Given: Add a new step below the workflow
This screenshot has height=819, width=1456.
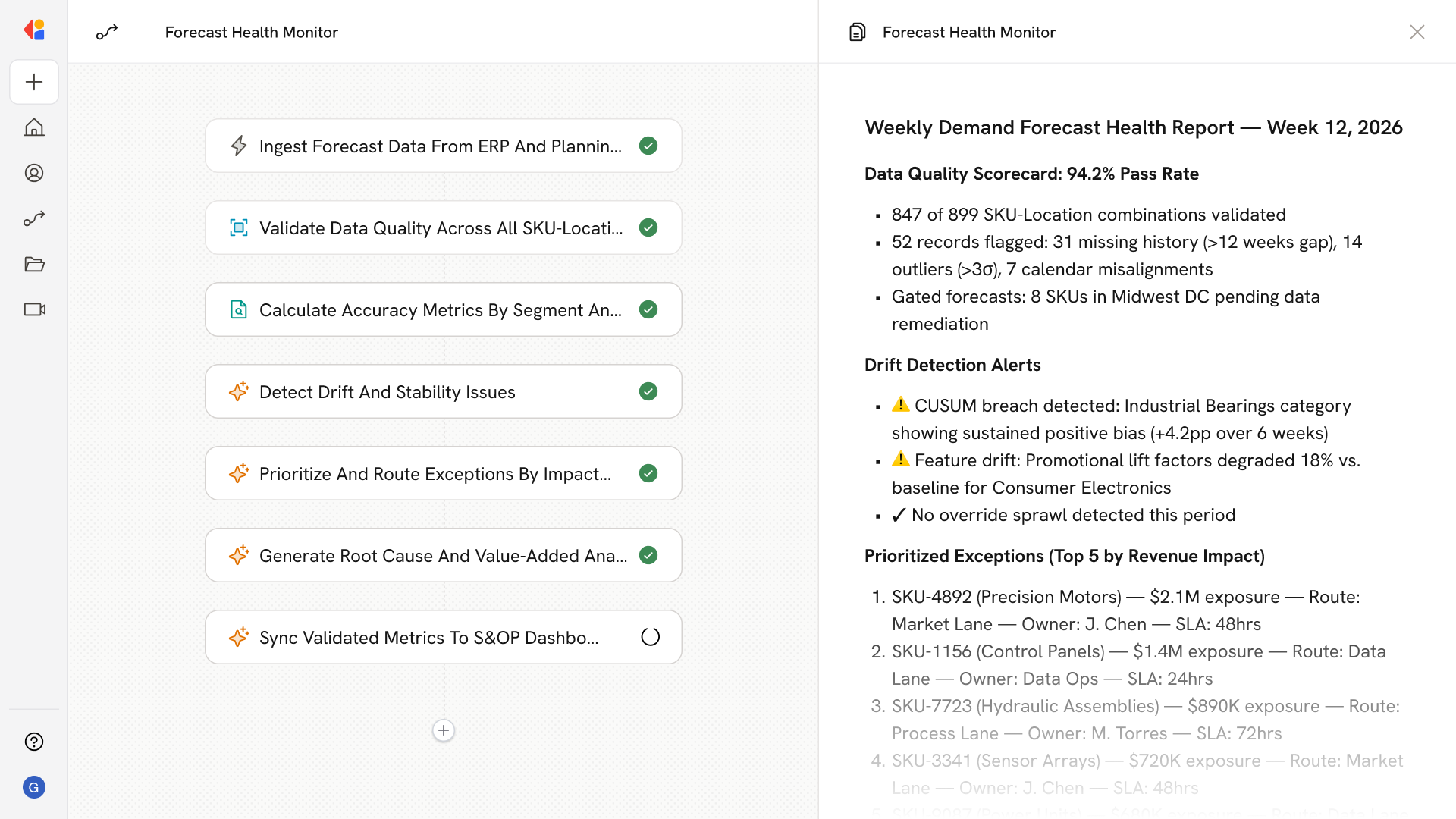Looking at the screenshot, I should coord(444,730).
